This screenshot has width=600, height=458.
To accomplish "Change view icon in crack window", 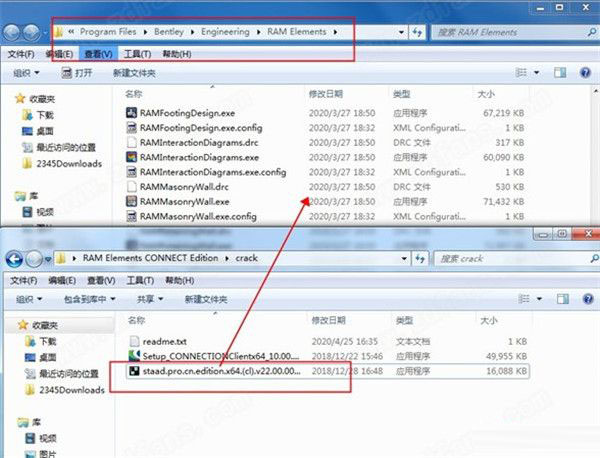I will click(524, 299).
